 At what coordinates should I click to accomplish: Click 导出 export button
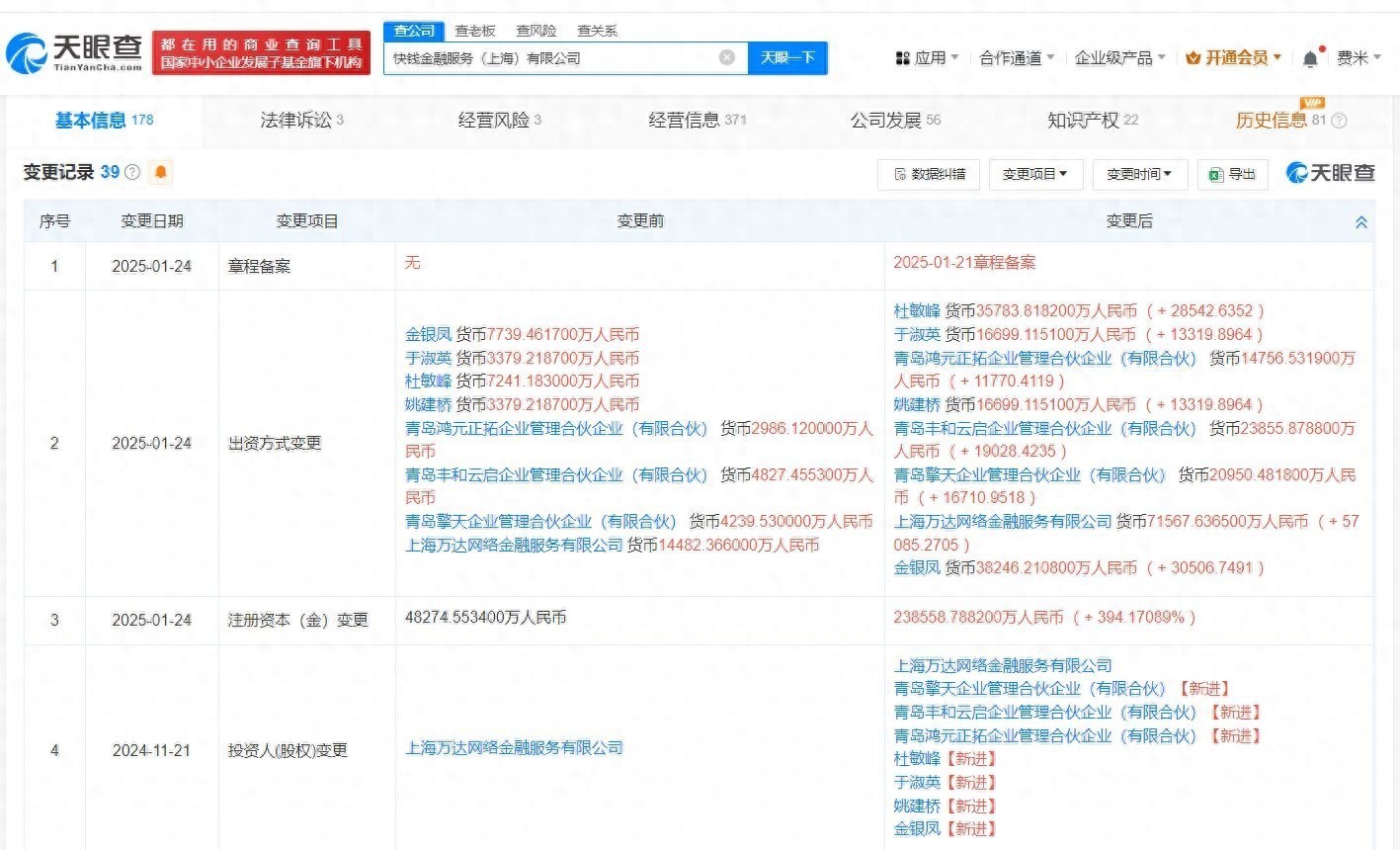1232,174
